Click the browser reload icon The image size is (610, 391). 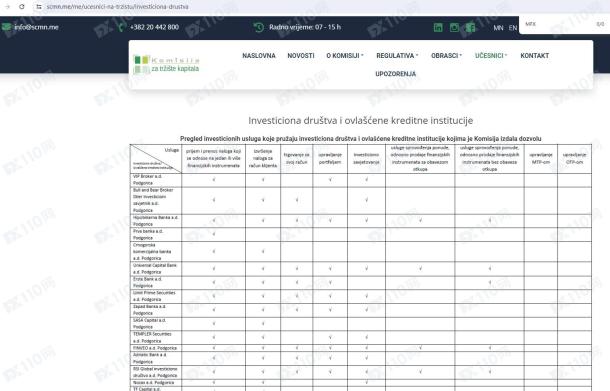point(22,7)
